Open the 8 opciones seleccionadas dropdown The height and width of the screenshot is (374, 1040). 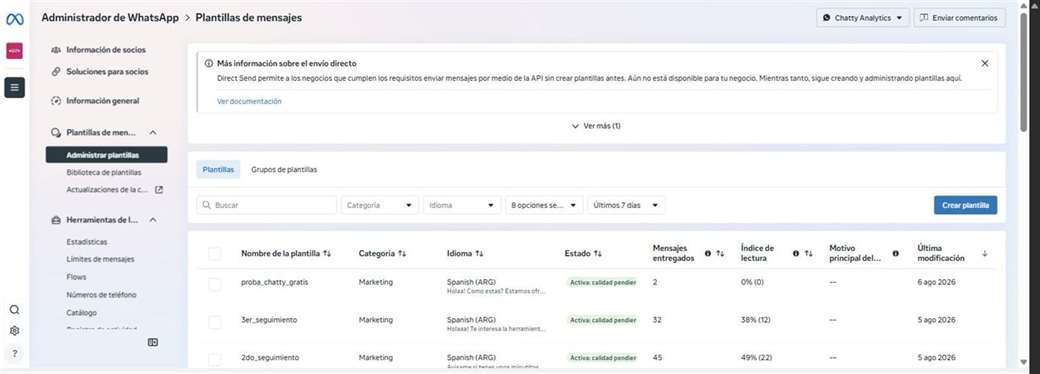coord(545,205)
